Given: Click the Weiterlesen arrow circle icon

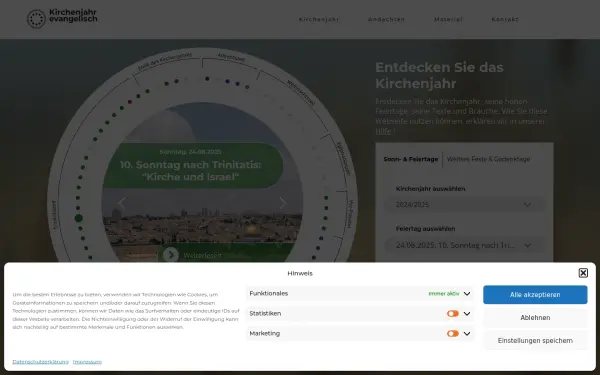Looking at the screenshot, I should 171,254.
